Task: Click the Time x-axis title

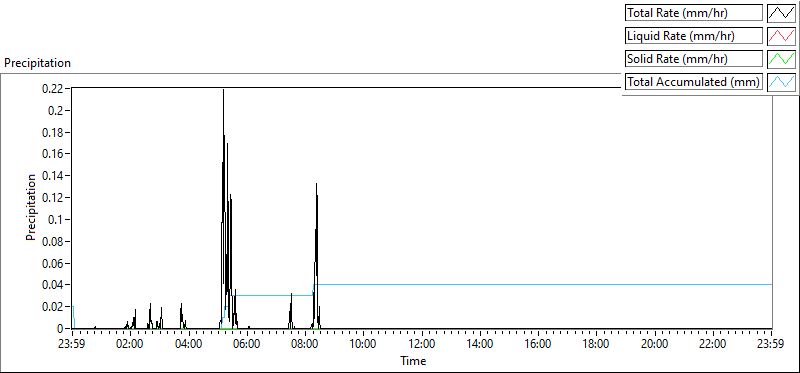Action: click(x=413, y=361)
